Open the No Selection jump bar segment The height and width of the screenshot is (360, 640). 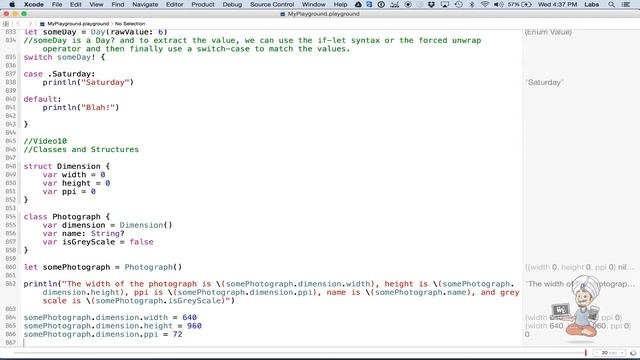(x=130, y=24)
